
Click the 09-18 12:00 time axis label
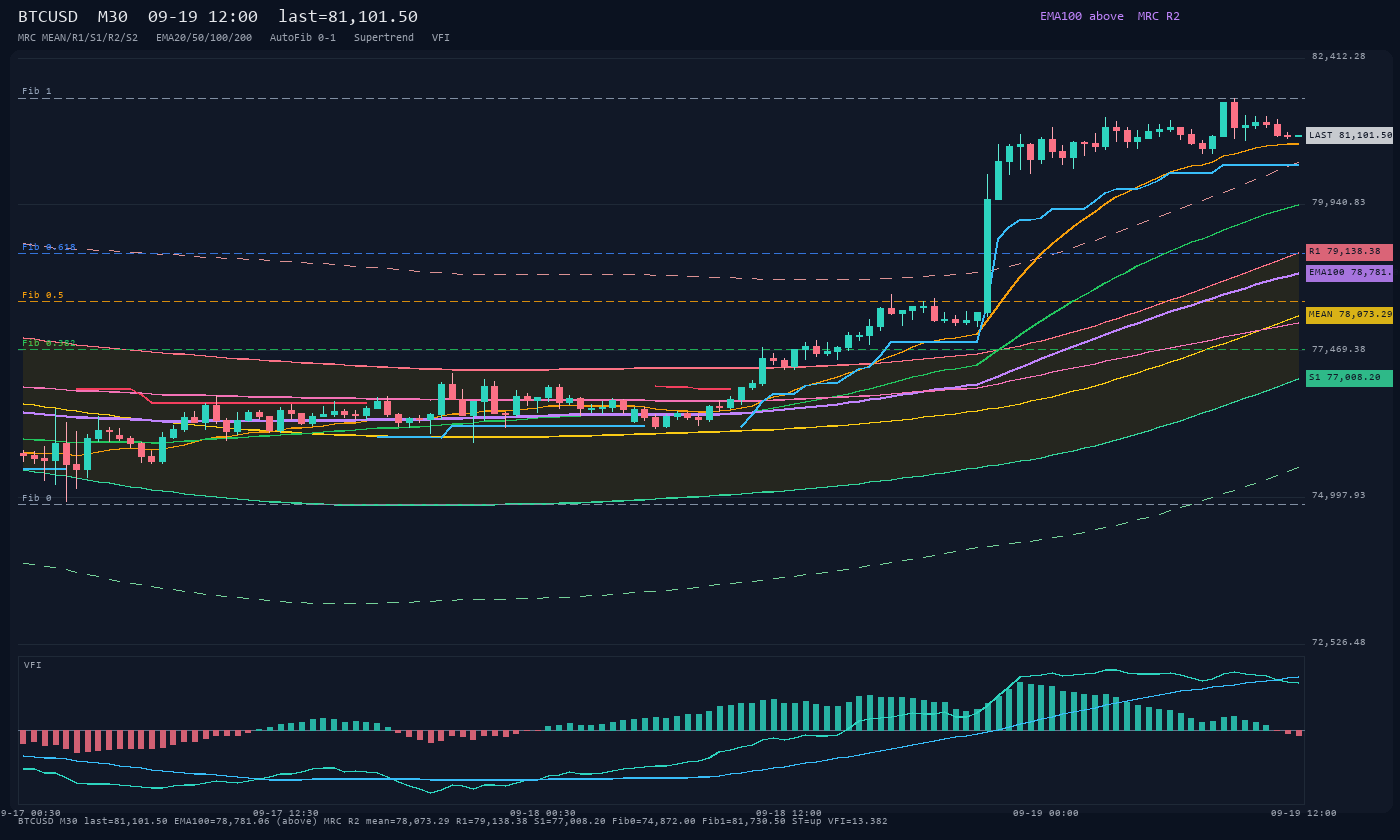point(789,813)
